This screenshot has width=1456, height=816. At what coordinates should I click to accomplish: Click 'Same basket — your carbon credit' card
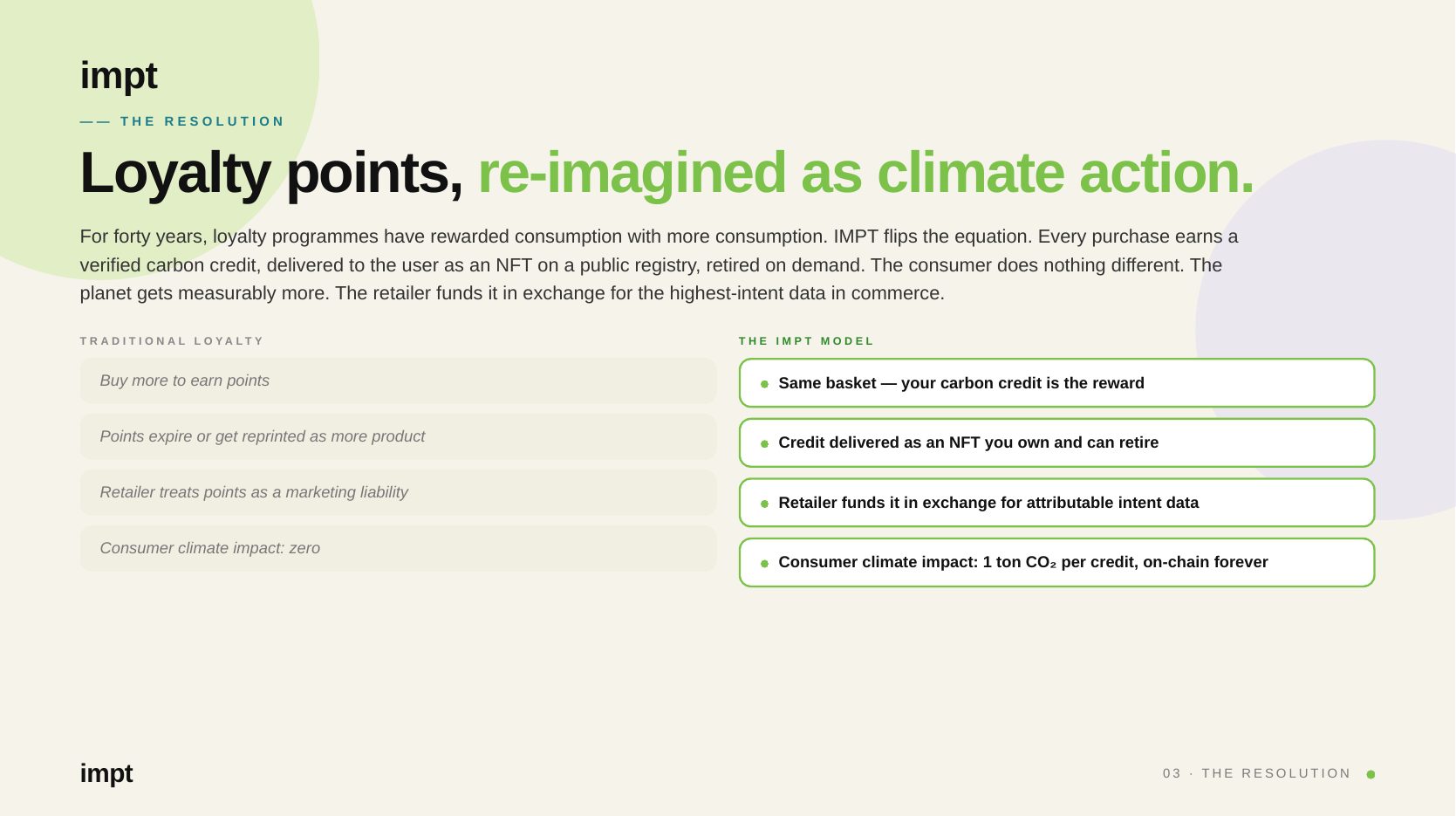1056,383
